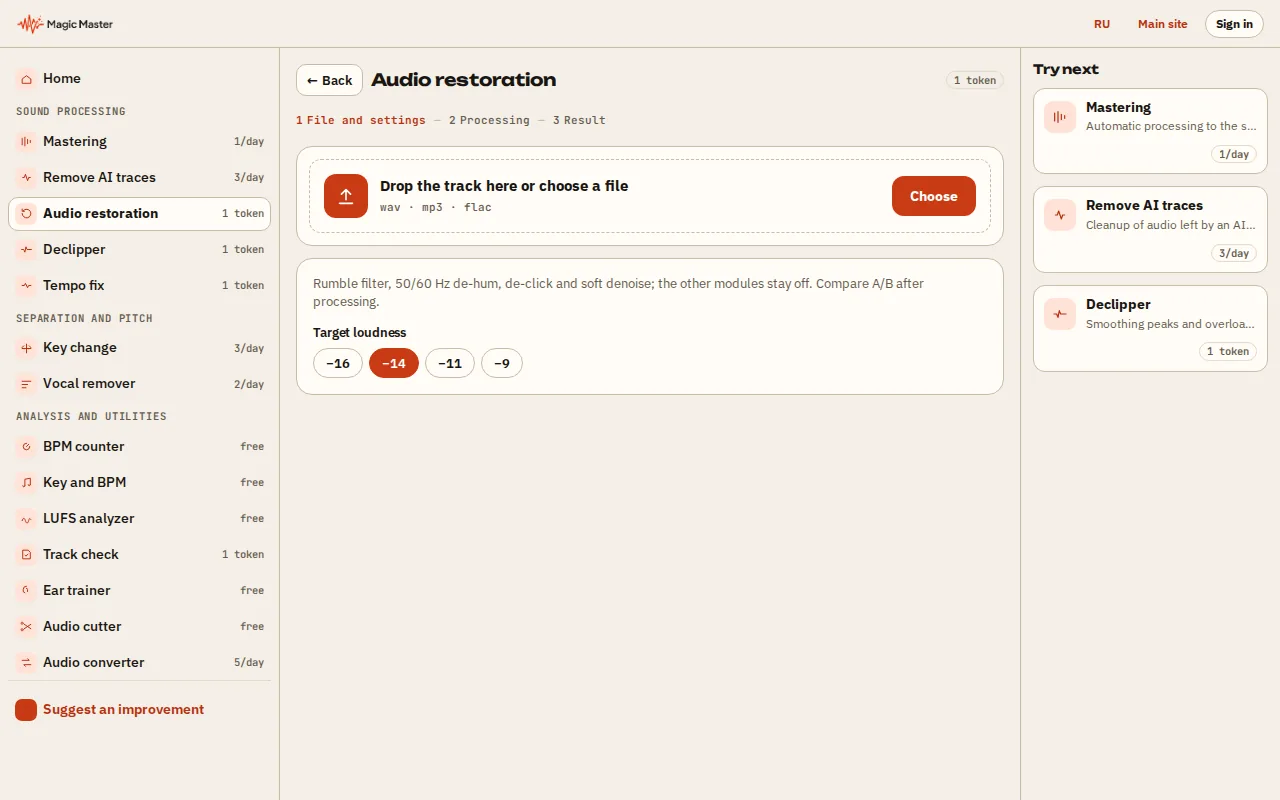
Task: Open the Vocal remover menu item label
Action: 89,384
